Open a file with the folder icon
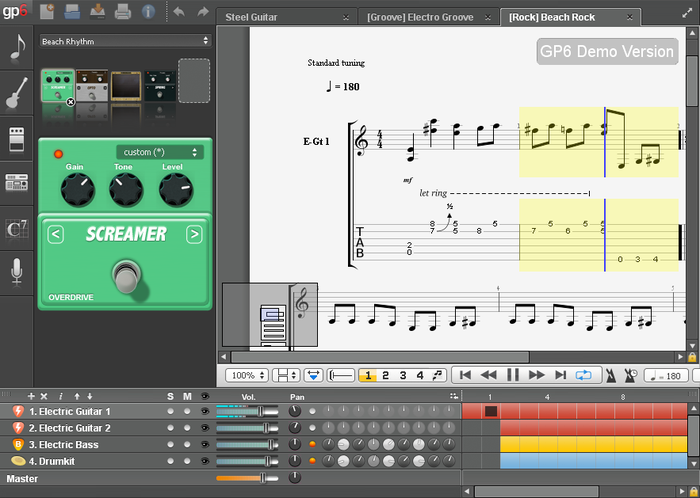Image resolution: width=700 pixels, height=498 pixels. pyautogui.click(x=72, y=12)
